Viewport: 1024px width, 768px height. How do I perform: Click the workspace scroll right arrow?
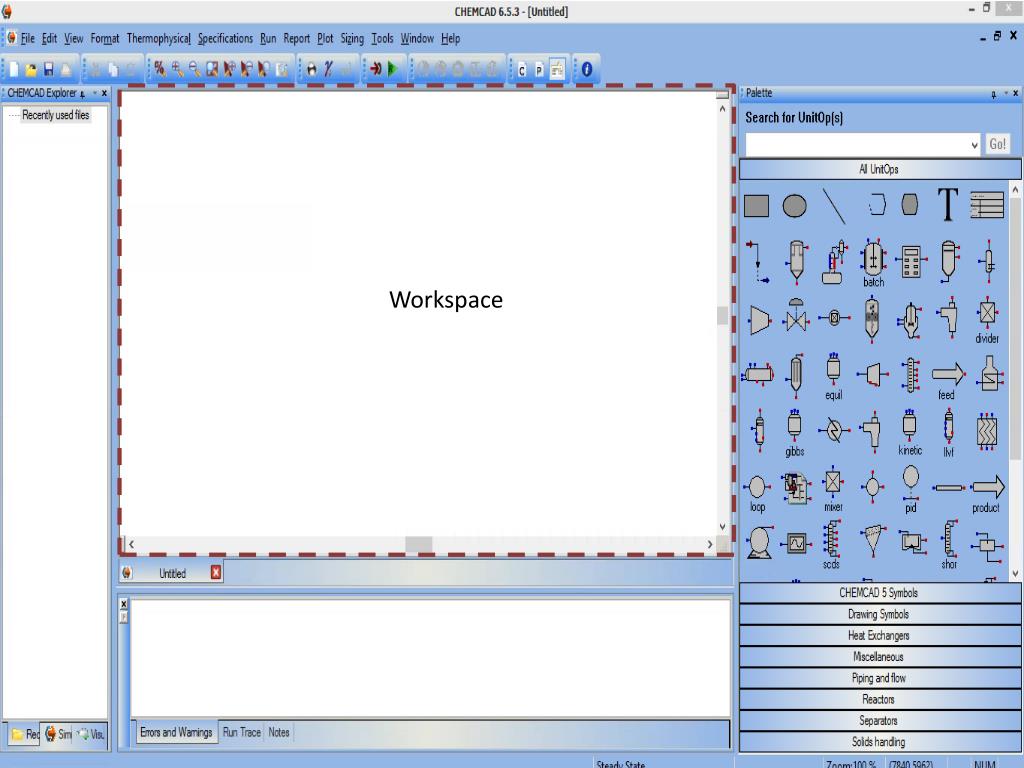point(710,544)
